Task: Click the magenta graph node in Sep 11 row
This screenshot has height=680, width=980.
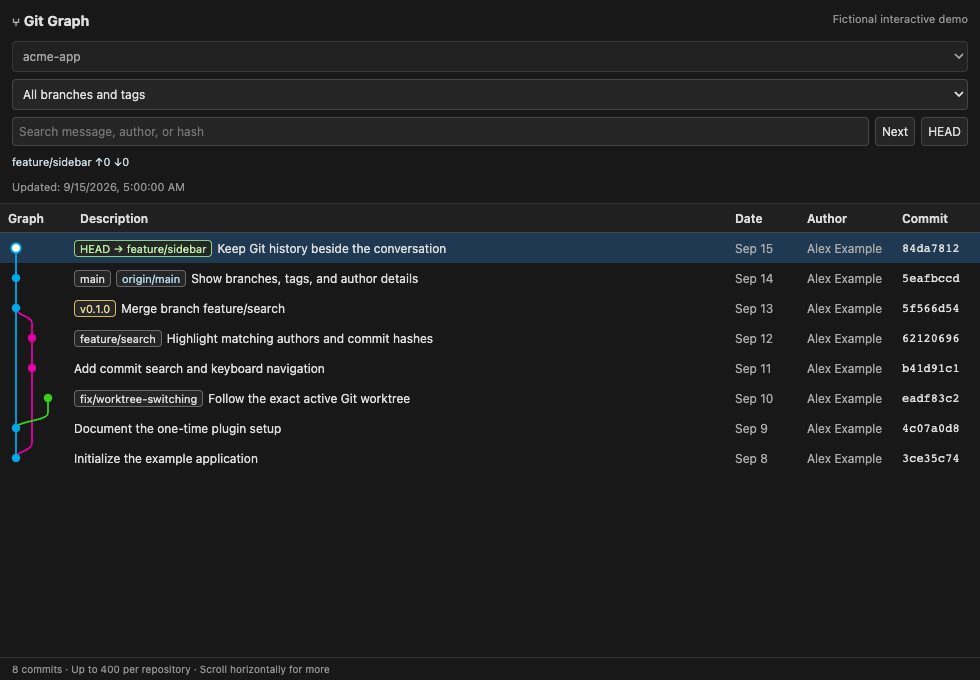Action: pyautogui.click(x=32, y=368)
